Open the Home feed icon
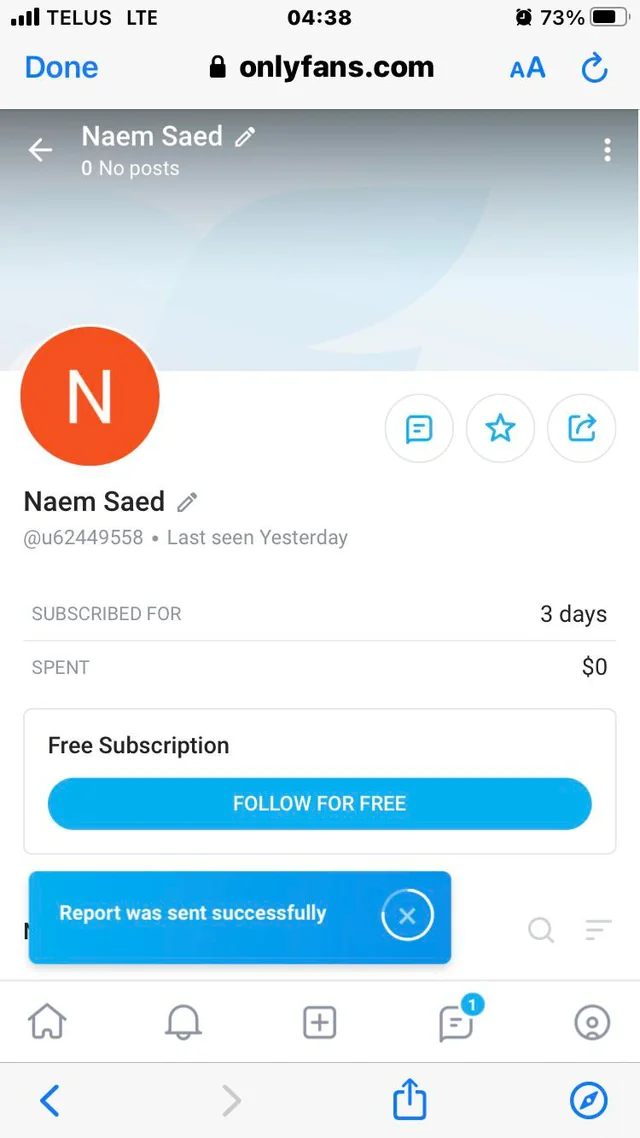The image size is (640, 1138). pyautogui.click(x=47, y=1022)
